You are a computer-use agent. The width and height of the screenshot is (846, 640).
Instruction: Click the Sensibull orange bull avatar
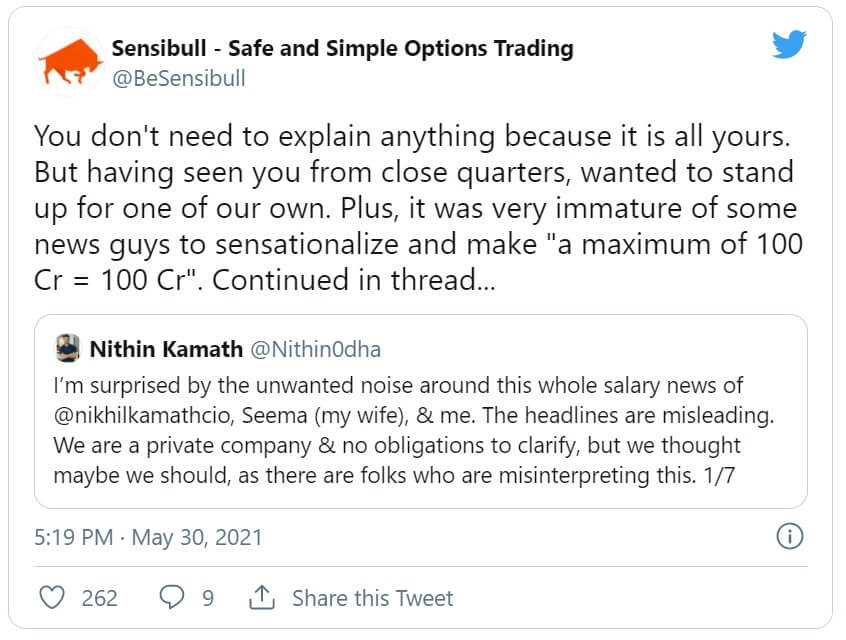click(70, 62)
